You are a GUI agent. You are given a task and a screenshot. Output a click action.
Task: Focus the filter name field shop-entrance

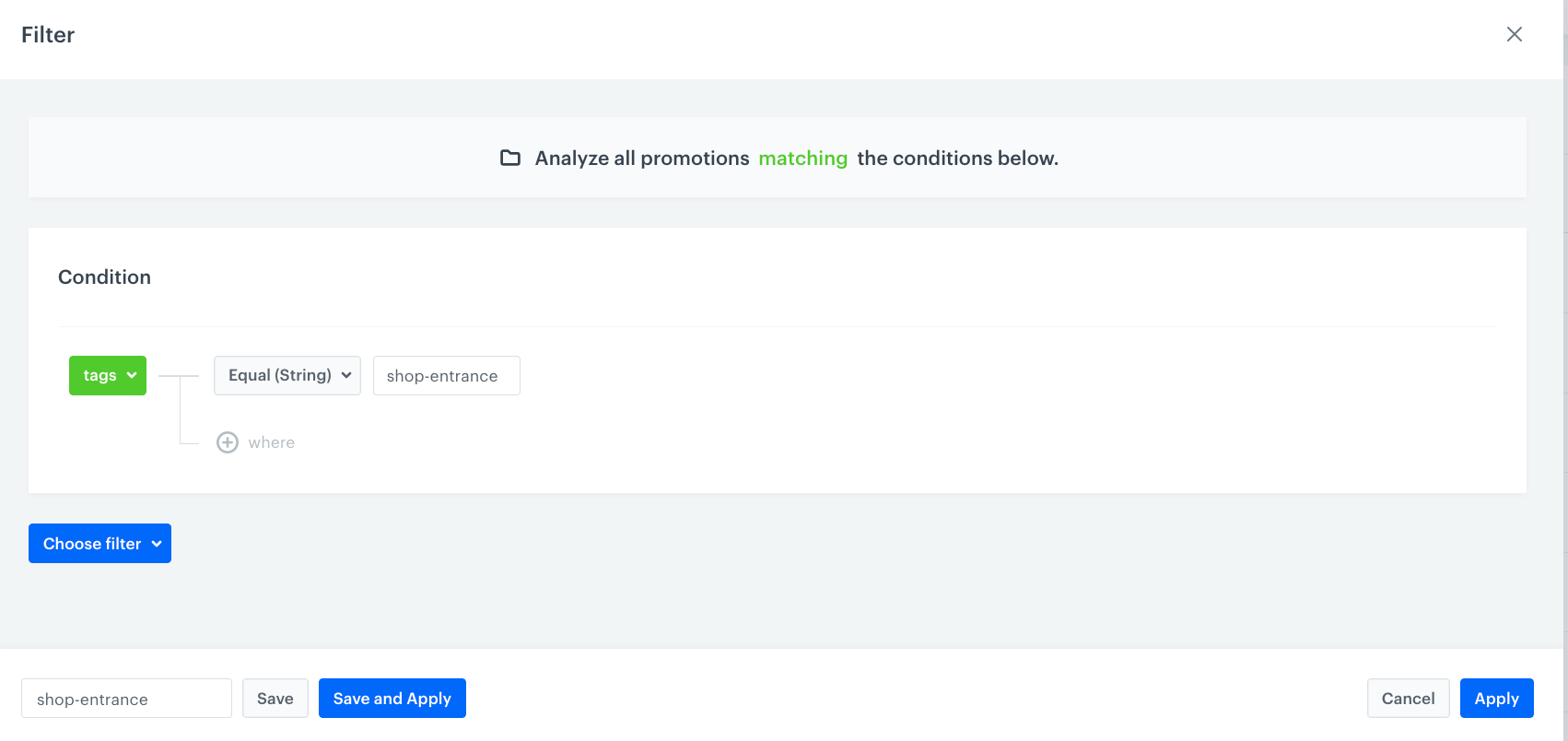126,699
